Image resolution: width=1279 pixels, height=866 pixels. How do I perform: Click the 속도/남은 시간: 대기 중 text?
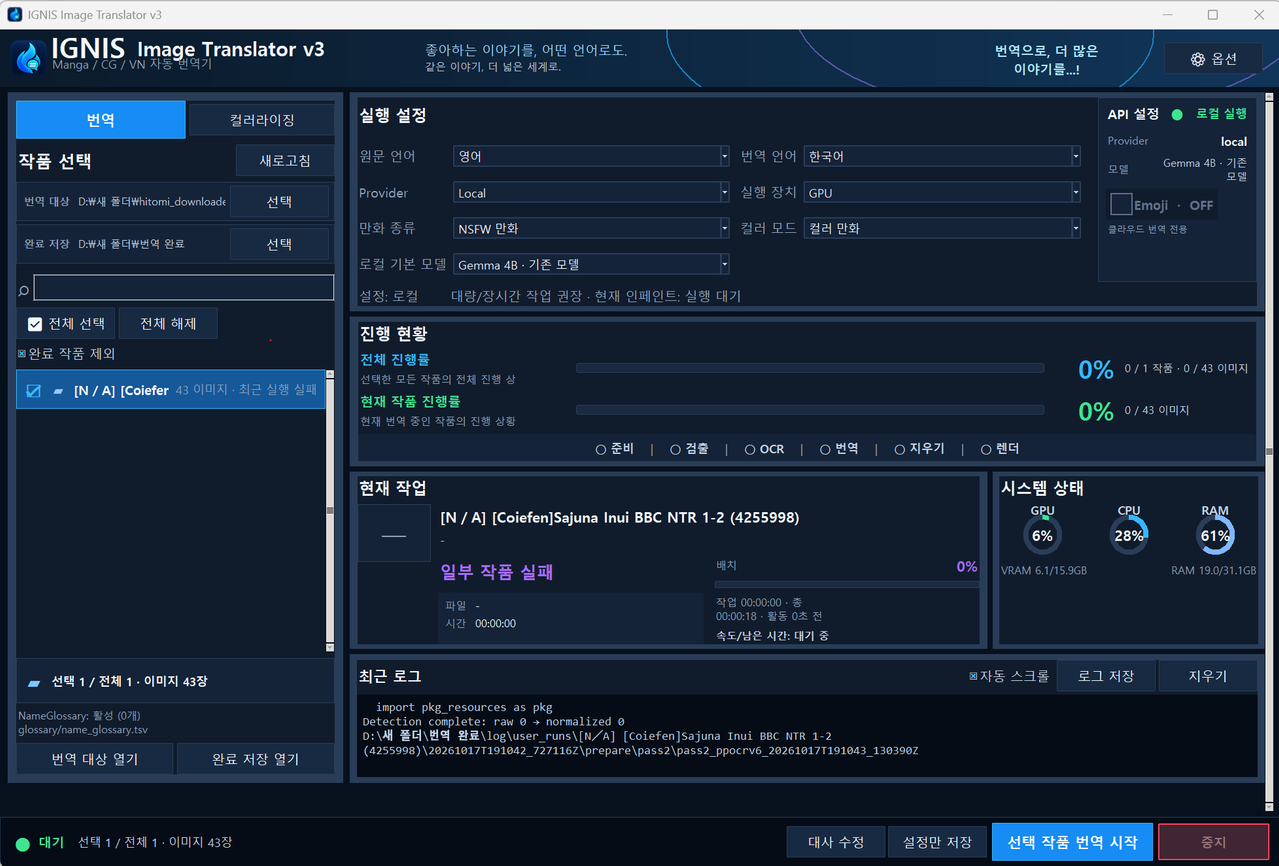pos(772,636)
